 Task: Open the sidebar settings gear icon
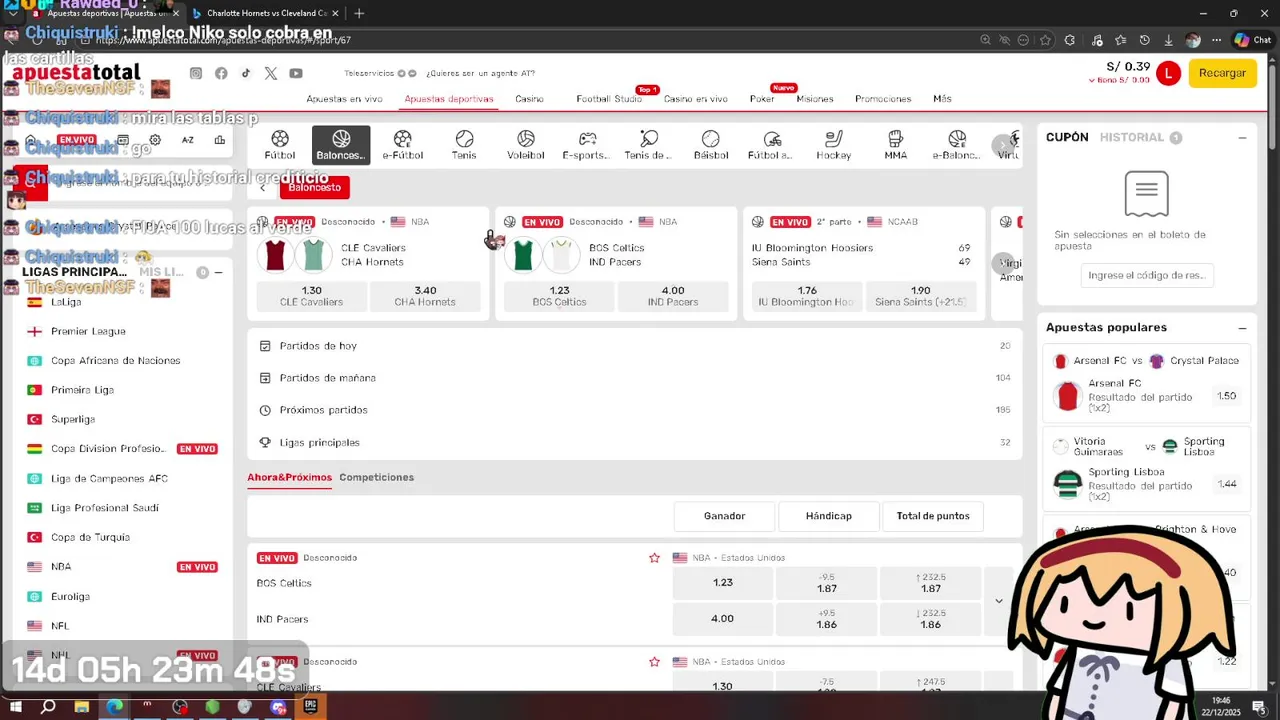click(x=155, y=140)
